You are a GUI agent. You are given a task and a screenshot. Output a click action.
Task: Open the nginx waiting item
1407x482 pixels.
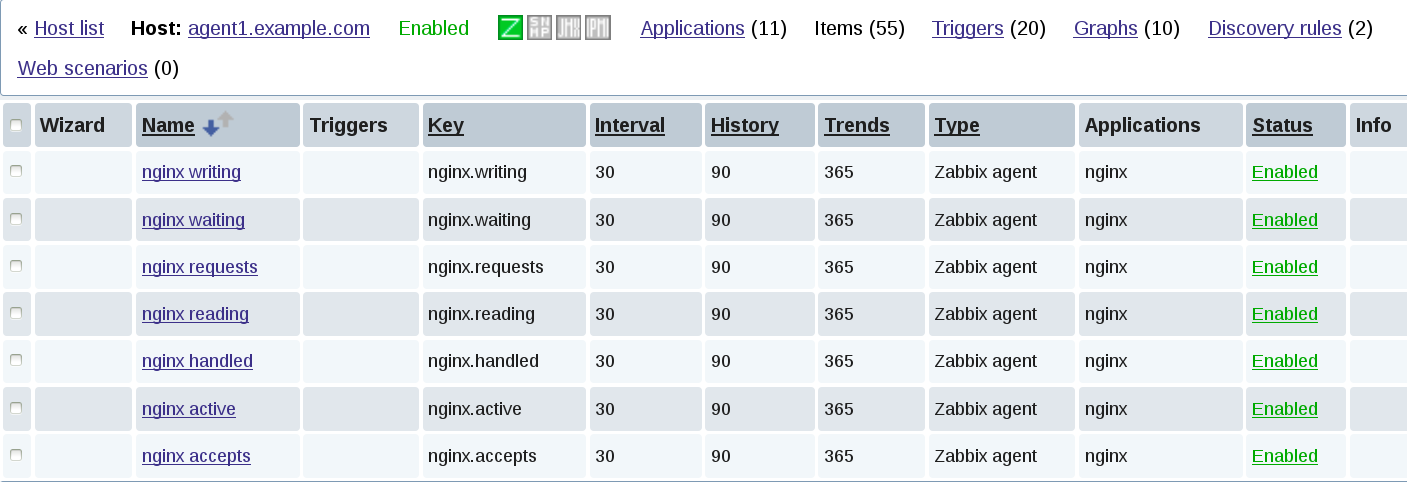pyautogui.click(x=193, y=219)
